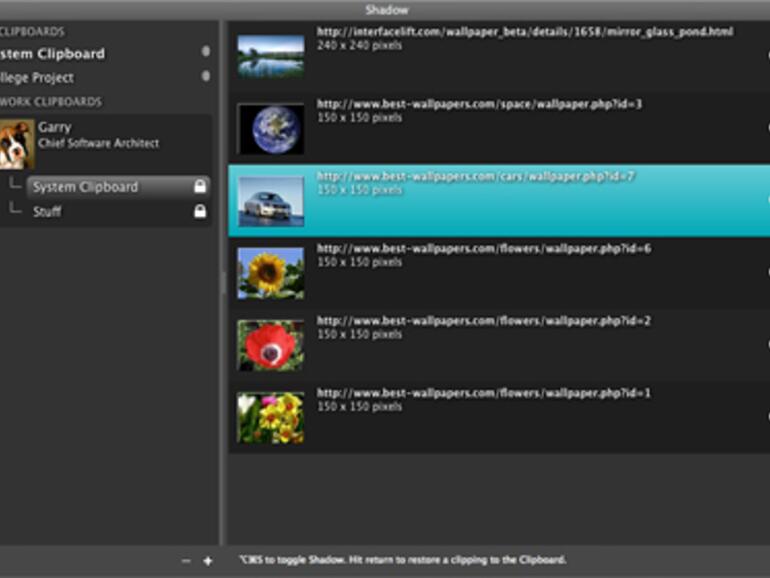Click the flowers/wallpaper.php?id=1 URL
The width and height of the screenshot is (770, 578).
pos(484,393)
